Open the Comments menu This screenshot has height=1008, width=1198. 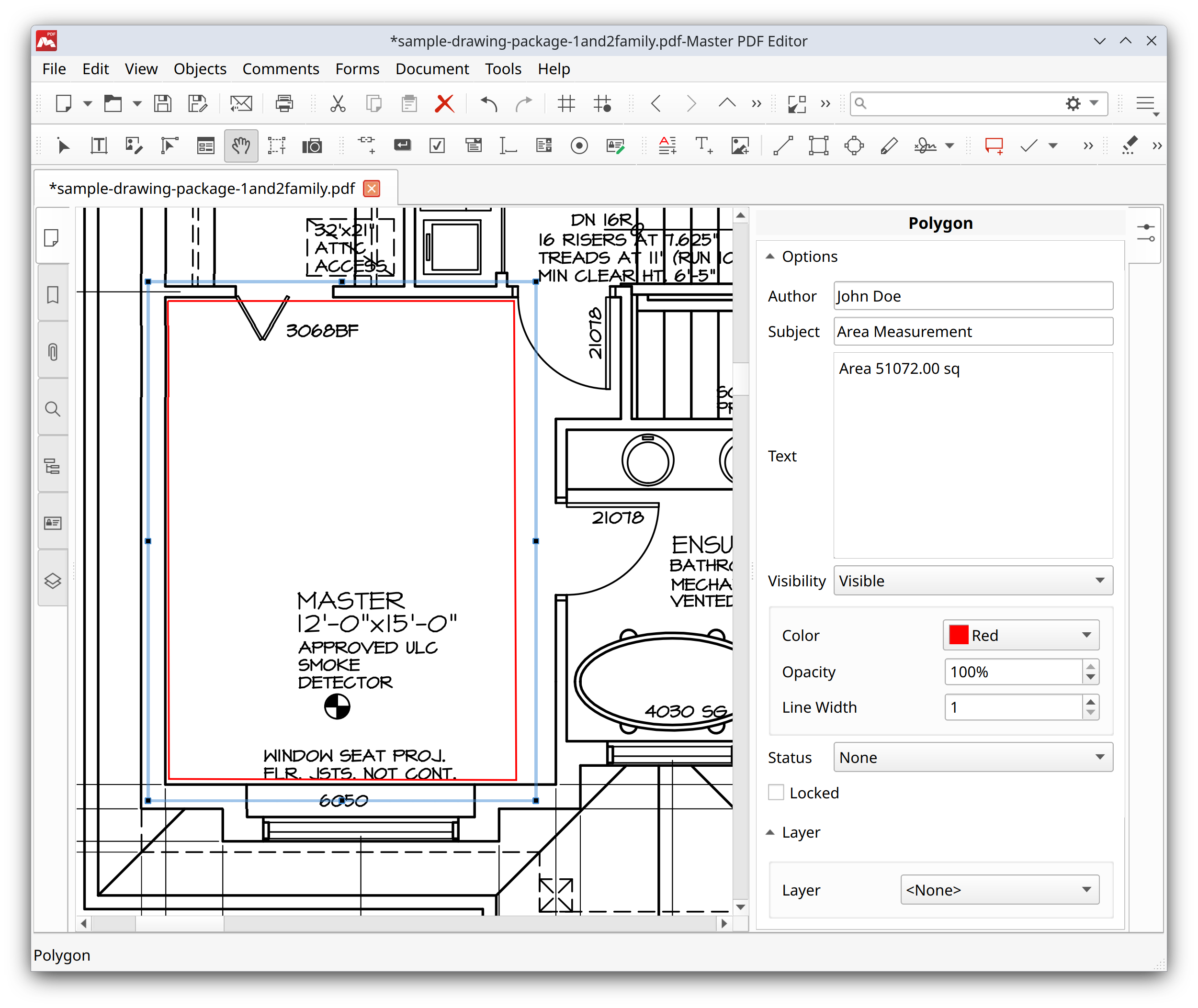click(281, 69)
